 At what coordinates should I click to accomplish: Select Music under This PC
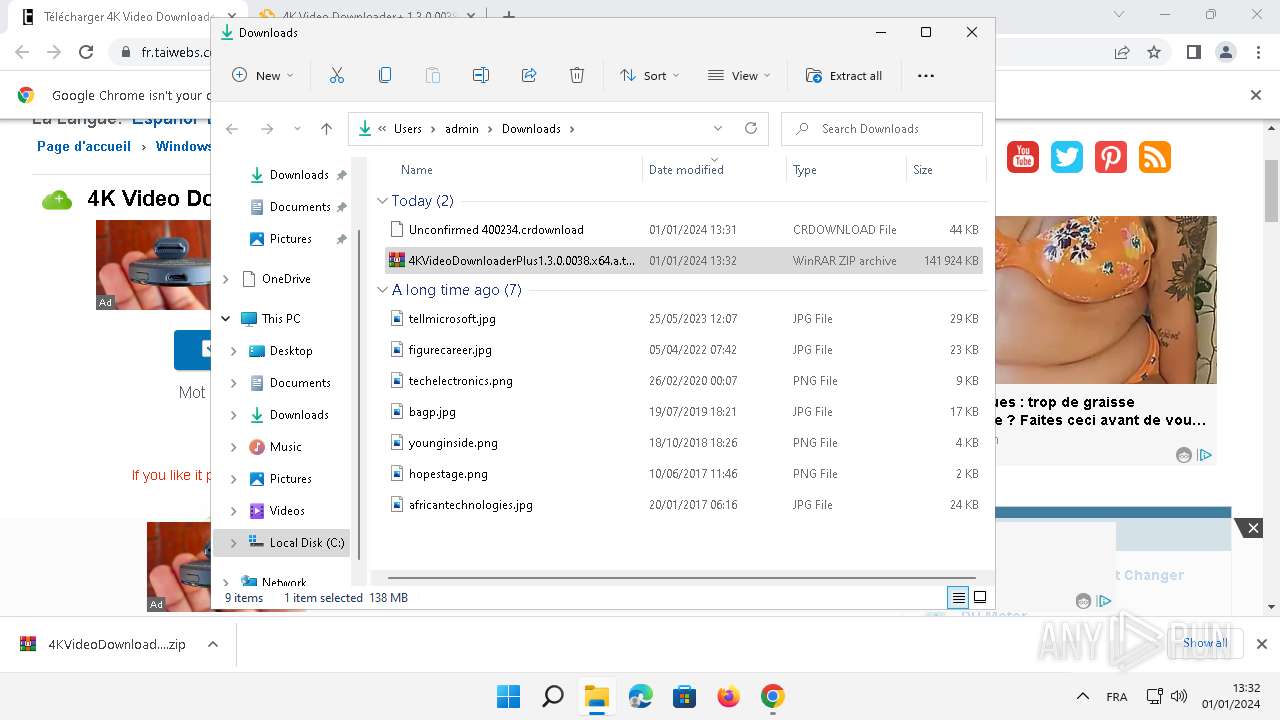click(x=286, y=447)
